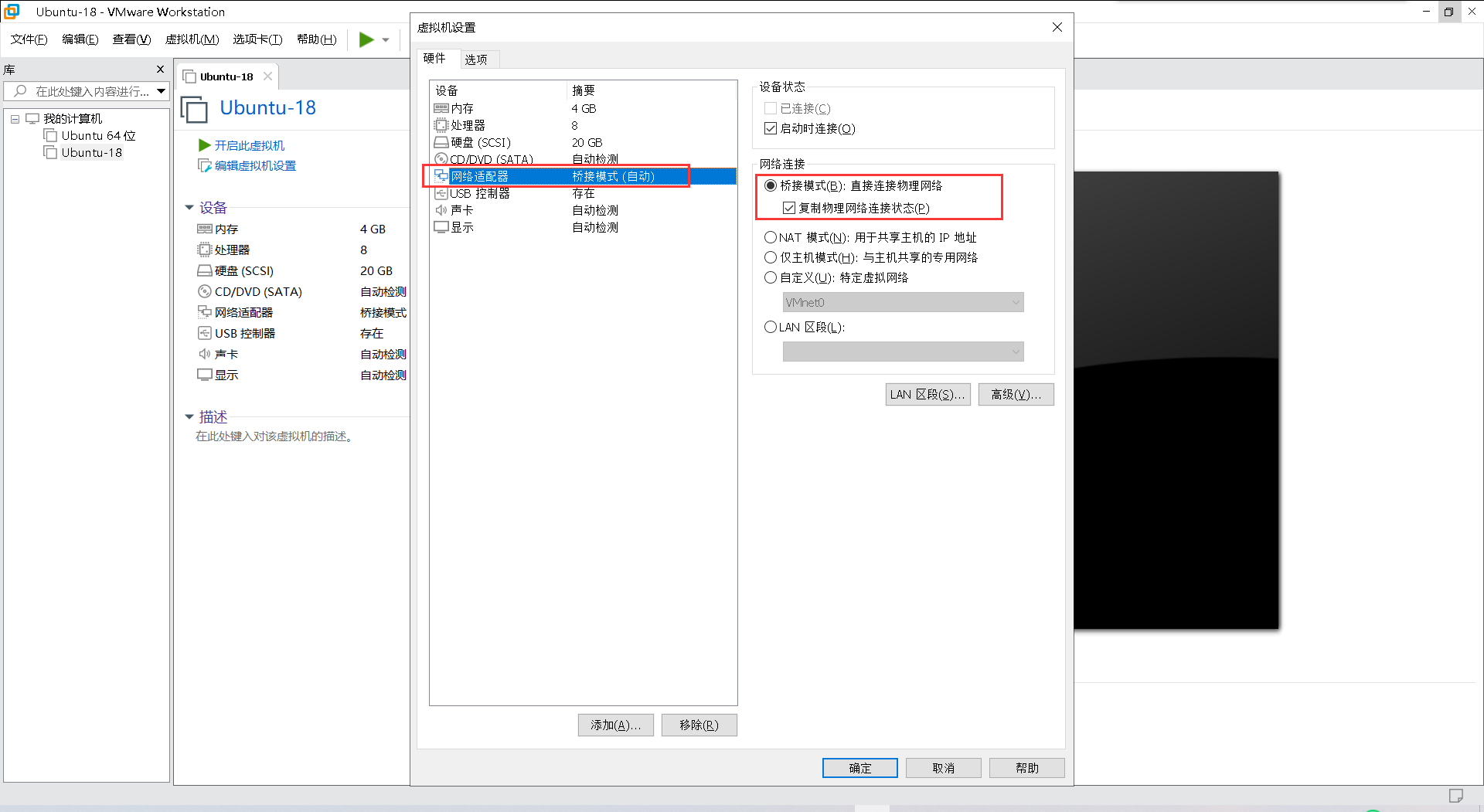Screen dimensions: 1484x812
Task: Click the memory icon in VM summary devices
Action: pos(205,229)
